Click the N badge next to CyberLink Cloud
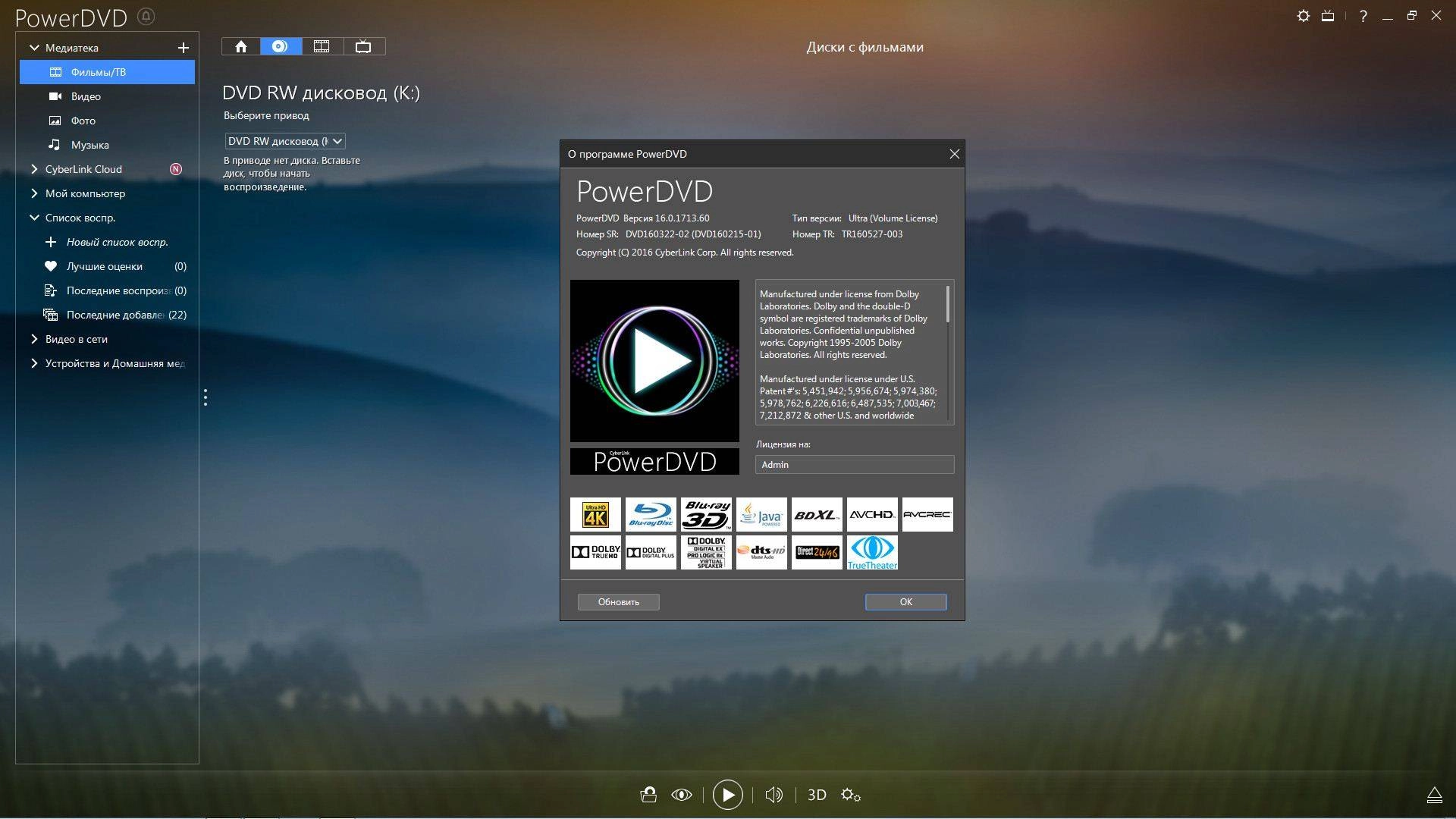 click(176, 169)
